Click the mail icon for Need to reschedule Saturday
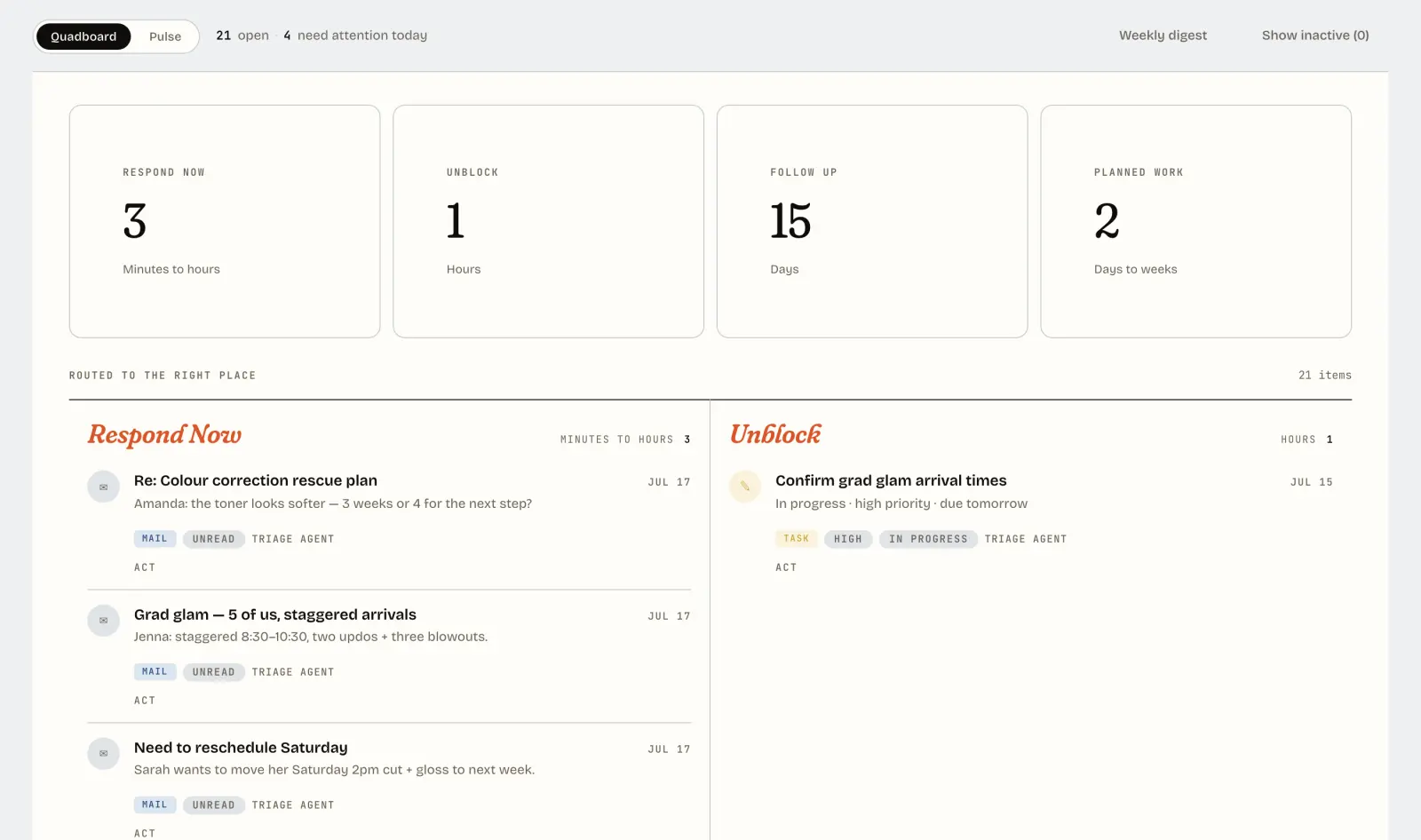Viewport: 1421px width, 840px height. 104,753
